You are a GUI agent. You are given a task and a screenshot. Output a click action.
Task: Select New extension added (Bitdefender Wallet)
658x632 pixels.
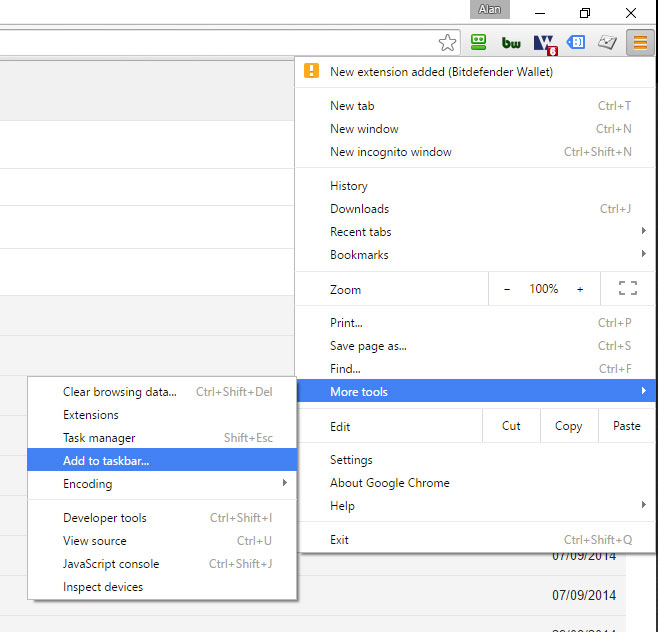[x=475, y=72]
